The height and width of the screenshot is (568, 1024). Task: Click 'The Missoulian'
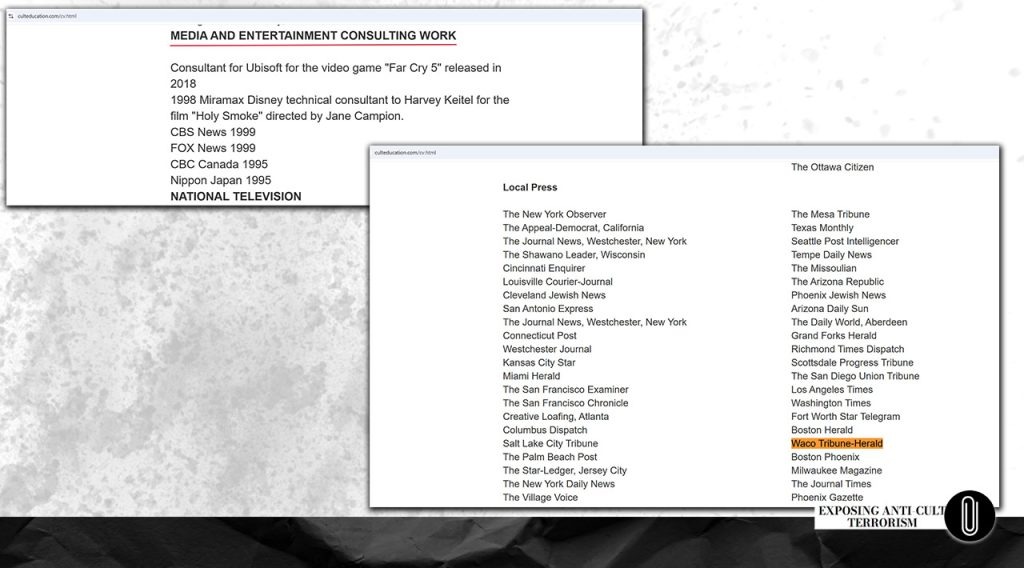824,268
